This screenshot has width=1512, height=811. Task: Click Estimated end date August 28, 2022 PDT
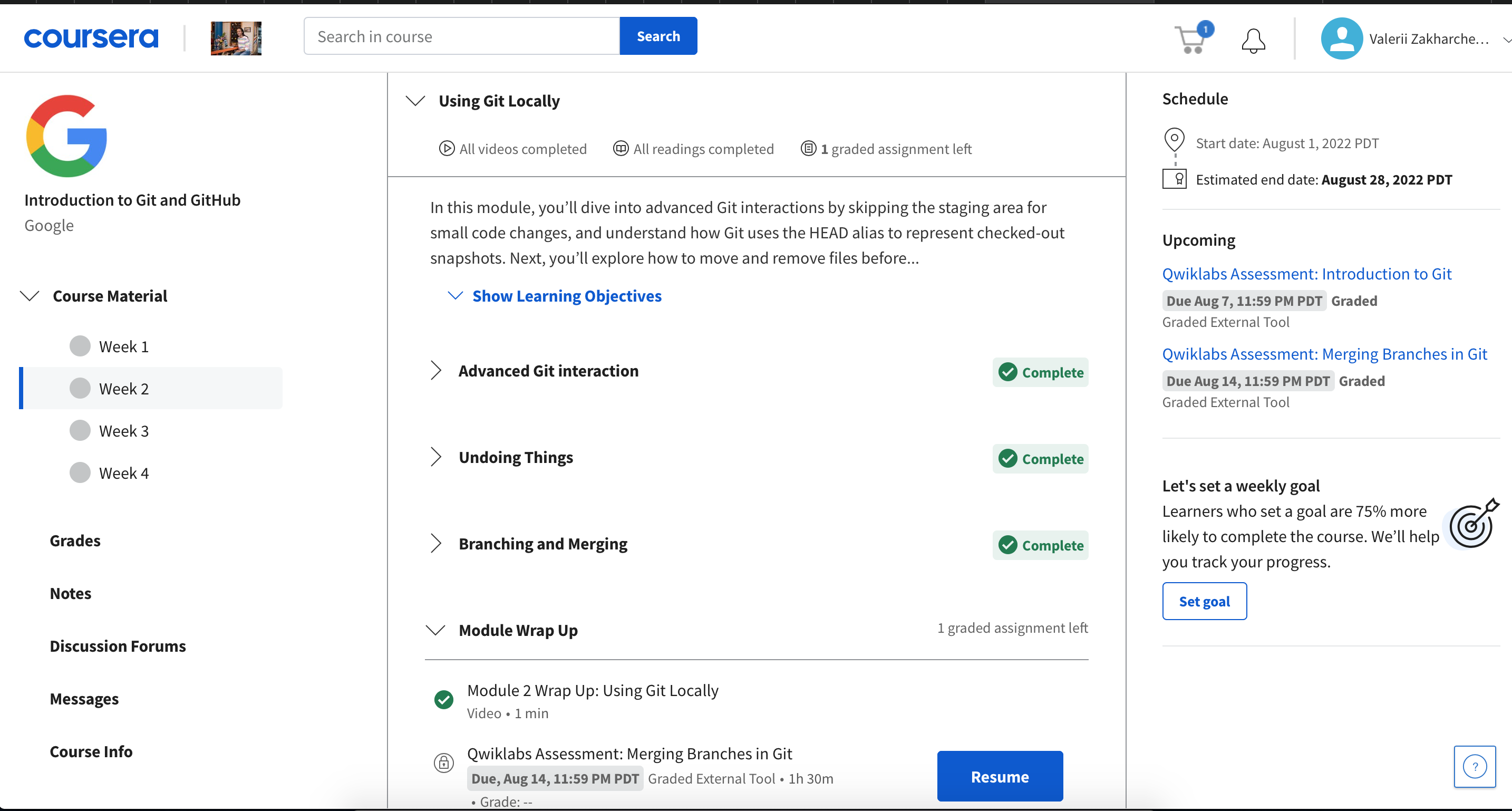[1324, 180]
